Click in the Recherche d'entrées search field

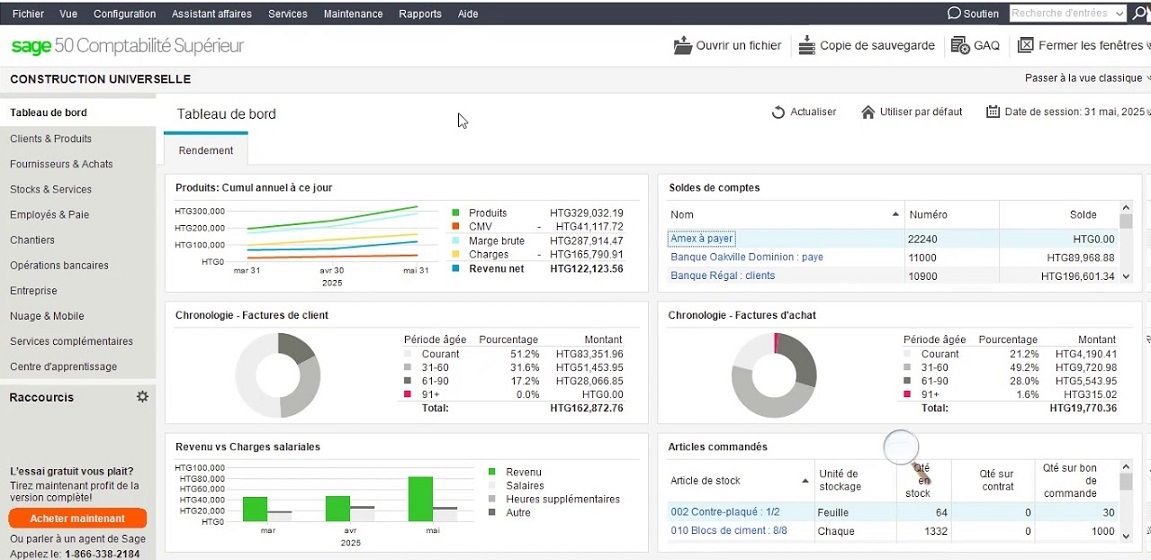(1060, 14)
